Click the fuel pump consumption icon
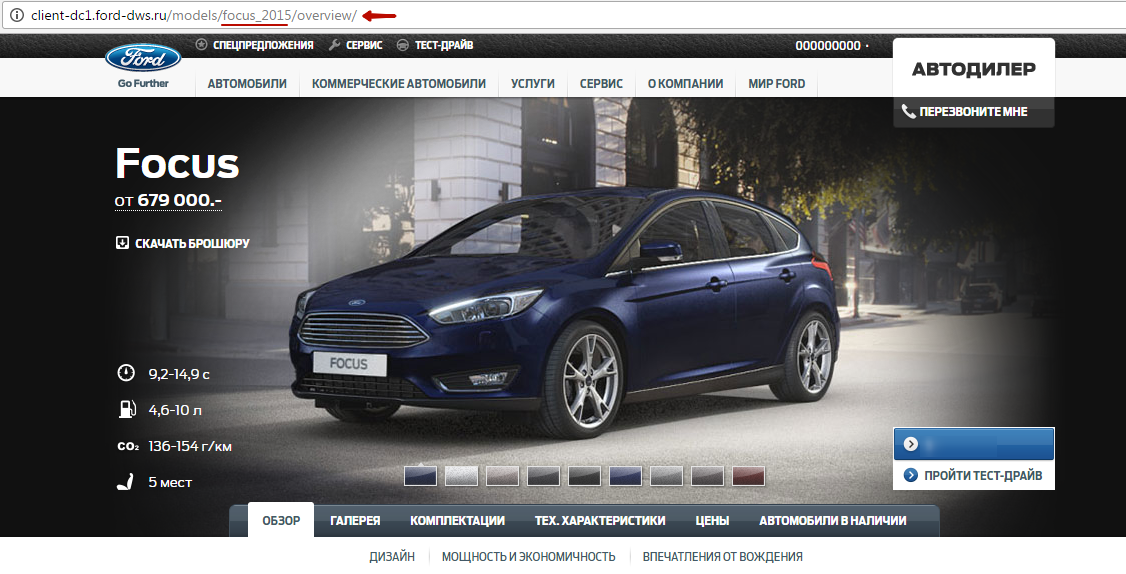 [x=126, y=409]
